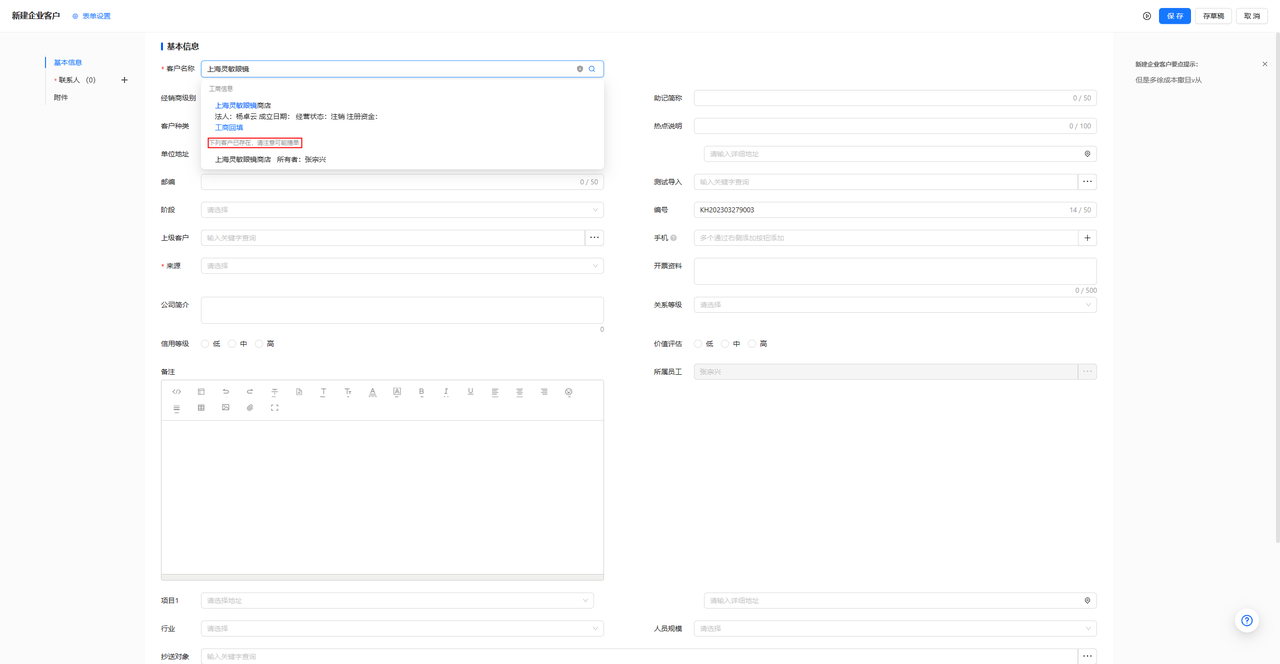1280x664 pixels.
Task: Click into the 公司简介 text area
Action: pyautogui.click(x=402, y=310)
